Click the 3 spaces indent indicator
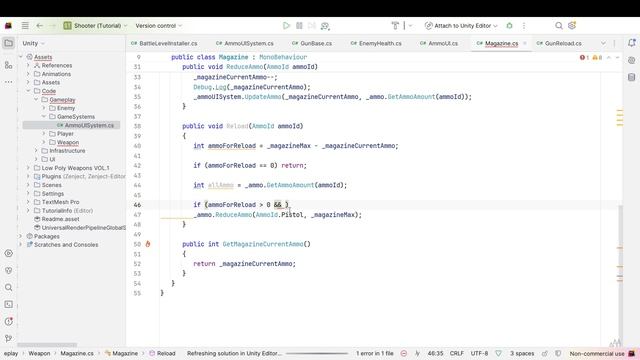640x360 pixels. [x=522, y=353]
